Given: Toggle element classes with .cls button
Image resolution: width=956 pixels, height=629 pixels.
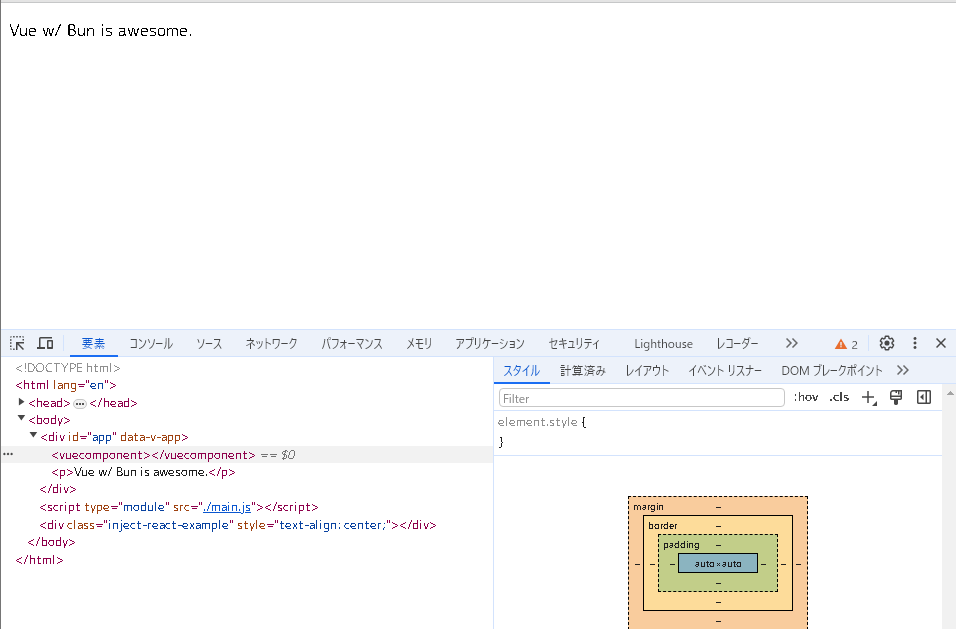Looking at the screenshot, I should [838, 397].
